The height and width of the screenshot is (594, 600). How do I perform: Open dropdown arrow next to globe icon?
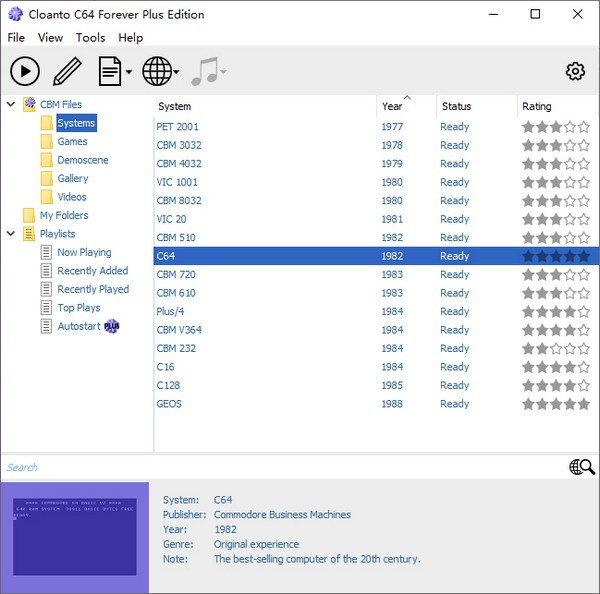[177, 72]
